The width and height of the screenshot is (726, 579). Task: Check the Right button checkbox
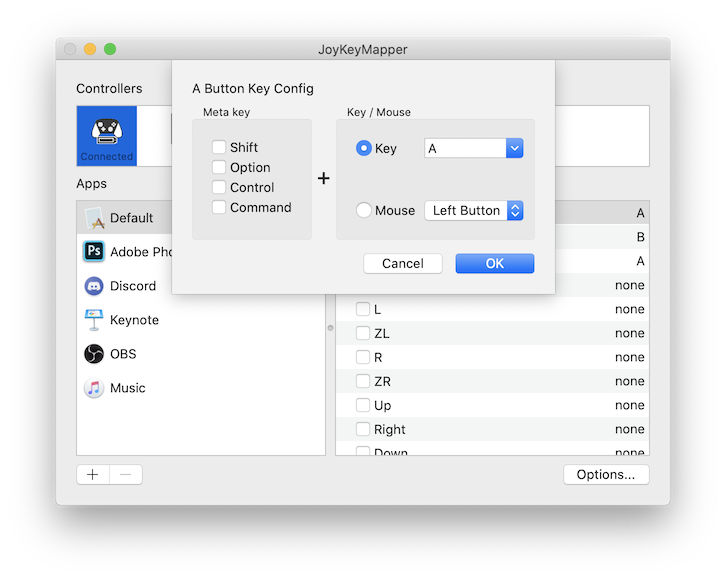tap(363, 429)
